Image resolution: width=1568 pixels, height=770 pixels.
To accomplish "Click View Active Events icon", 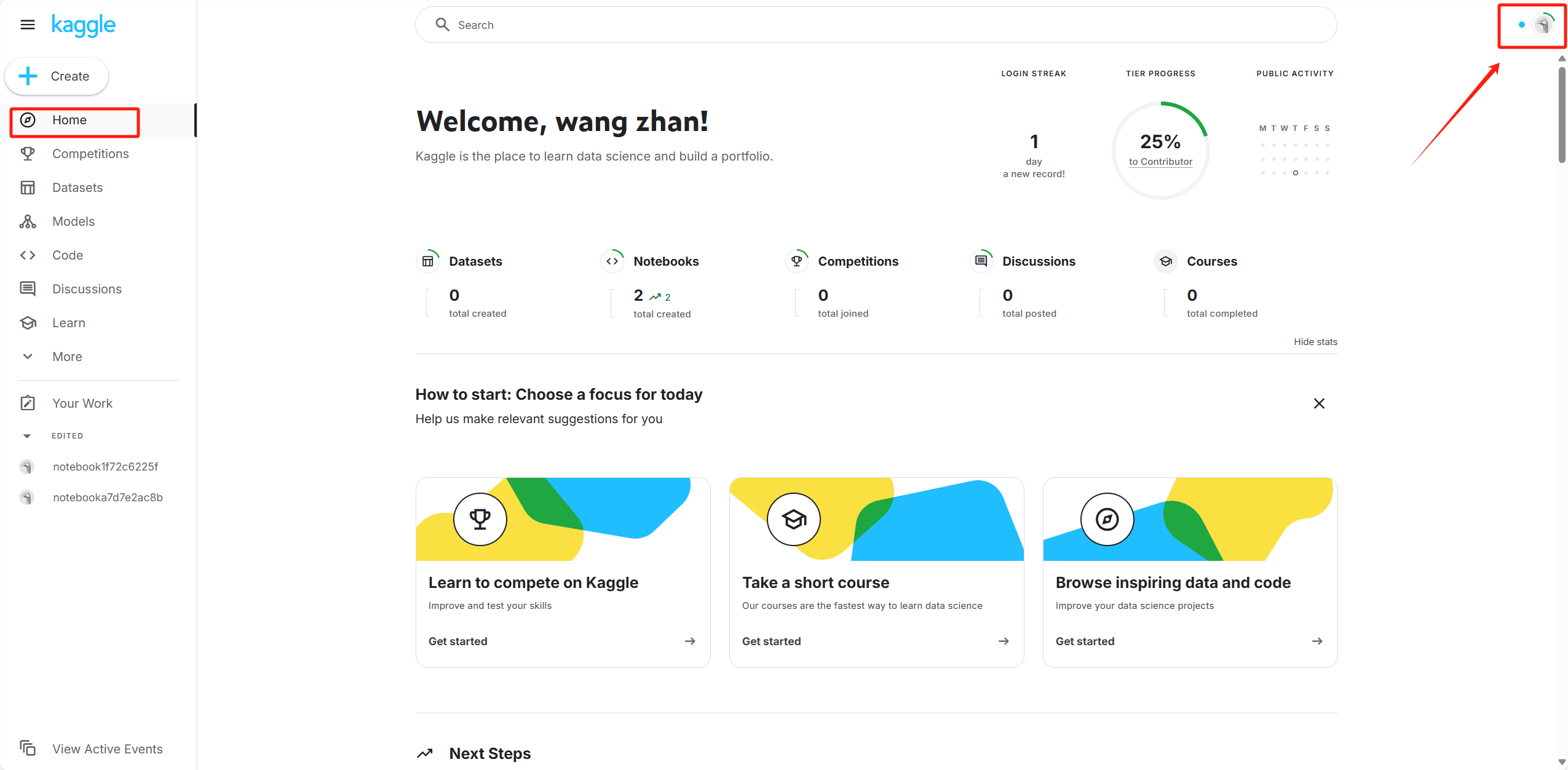I will click(x=28, y=748).
